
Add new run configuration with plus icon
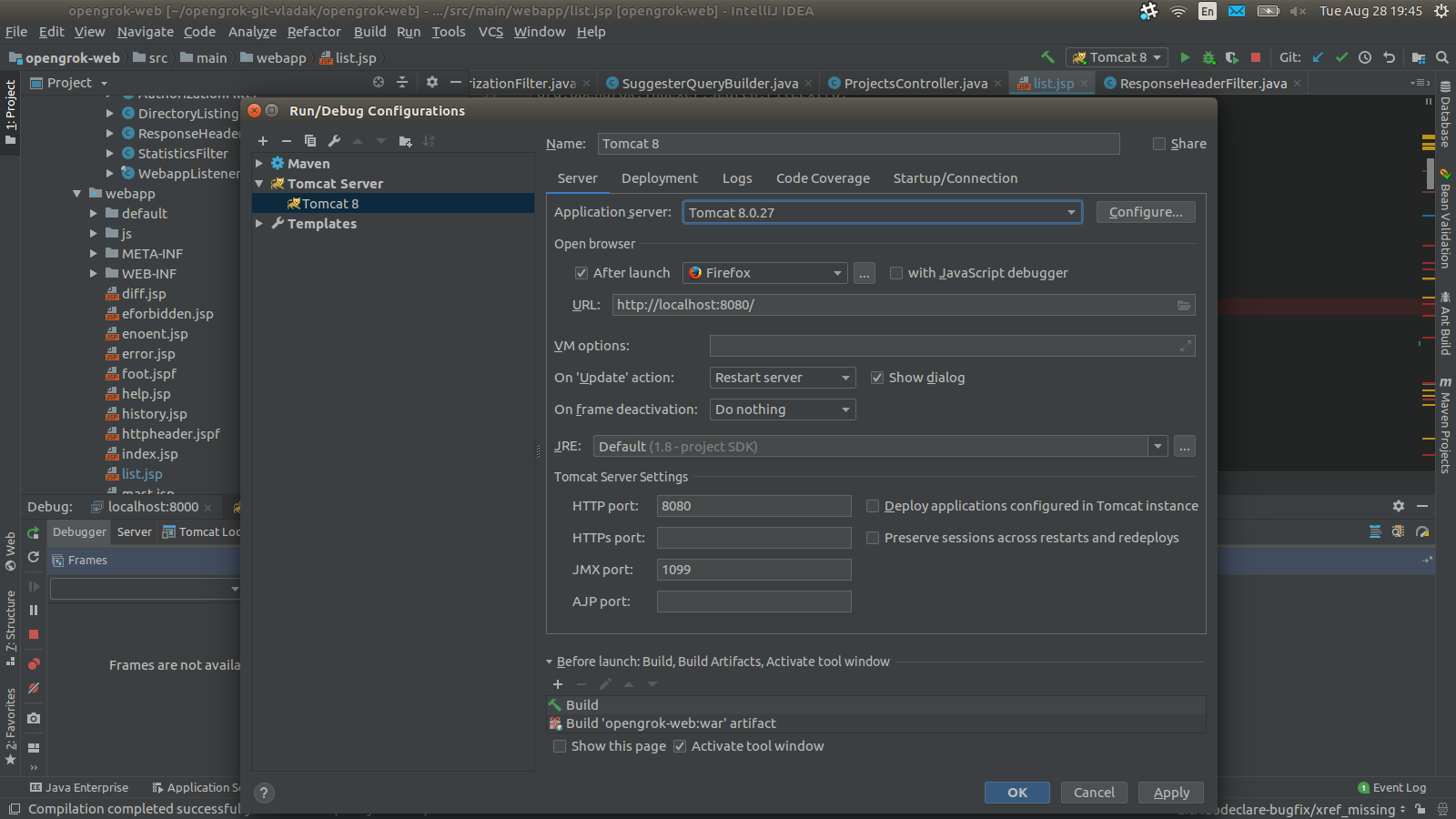tap(263, 141)
